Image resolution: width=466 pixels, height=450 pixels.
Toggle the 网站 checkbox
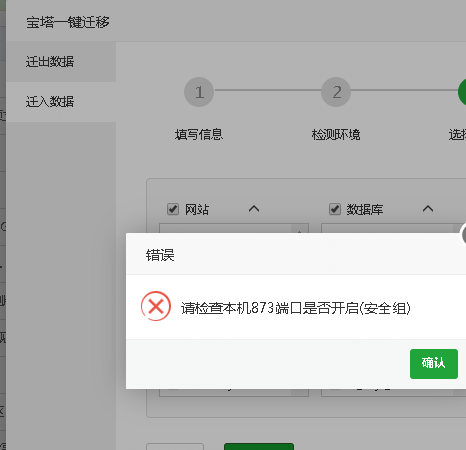click(173, 209)
